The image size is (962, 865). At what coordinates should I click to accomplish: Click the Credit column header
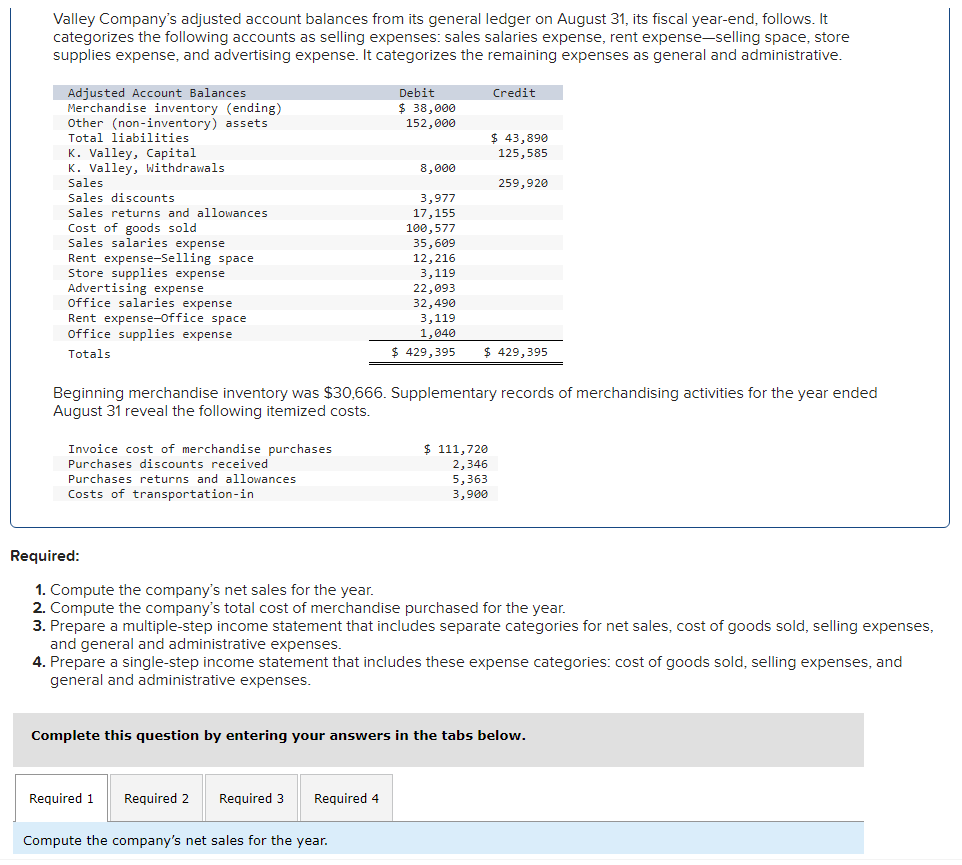(514, 93)
